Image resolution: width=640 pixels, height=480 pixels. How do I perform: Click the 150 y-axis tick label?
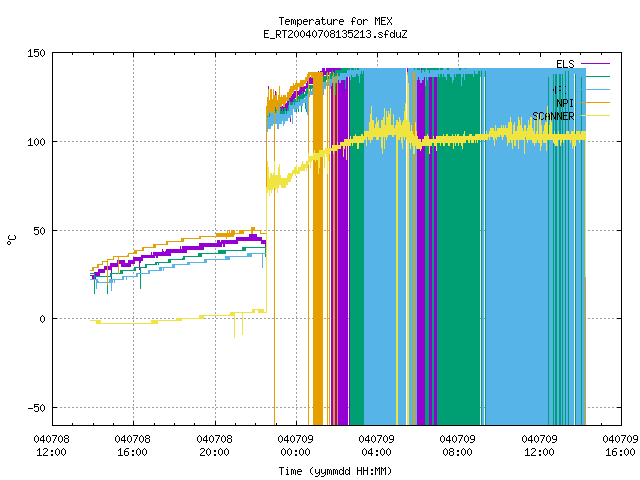pyautogui.click(x=36, y=53)
